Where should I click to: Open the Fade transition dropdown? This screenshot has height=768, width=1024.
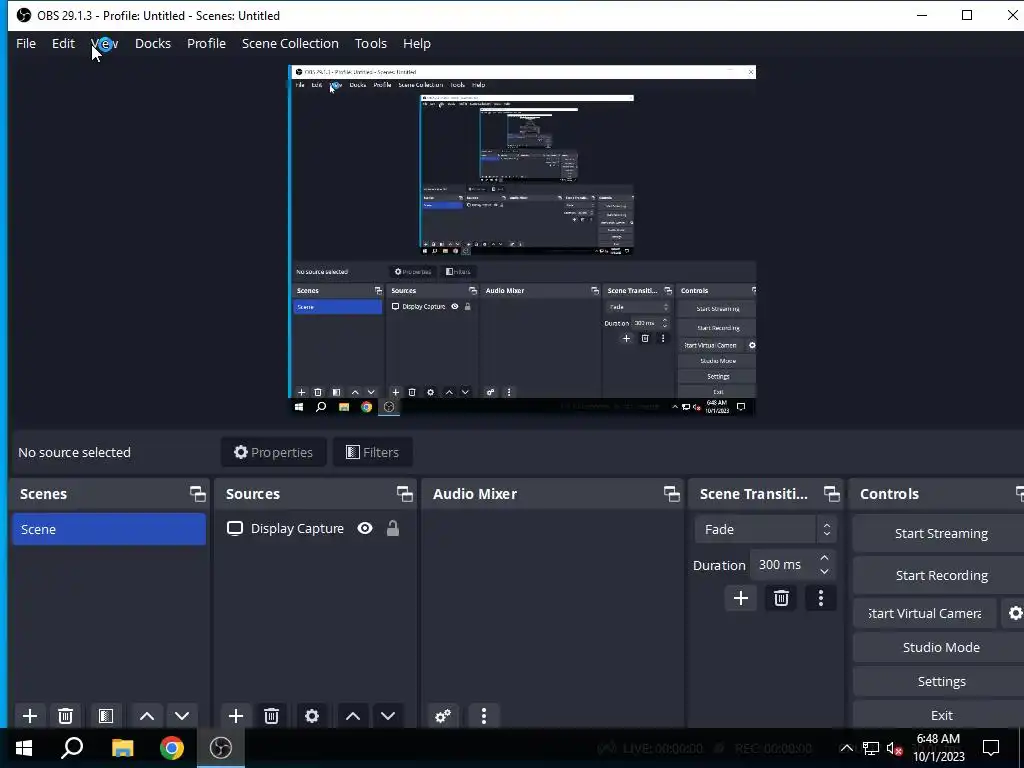point(765,529)
